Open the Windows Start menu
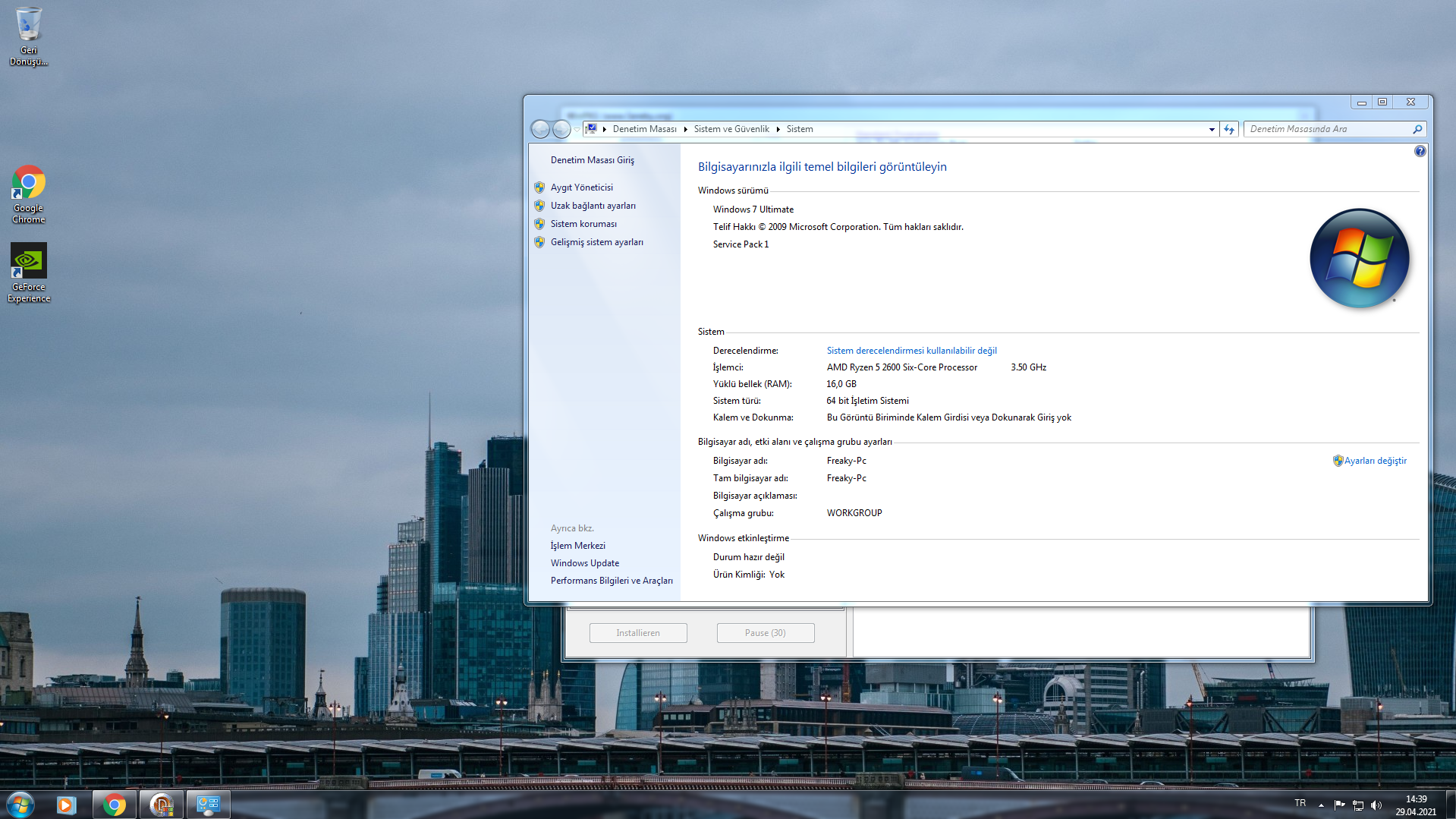The height and width of the screenshot is (819, 1456). tap(20, 805)
